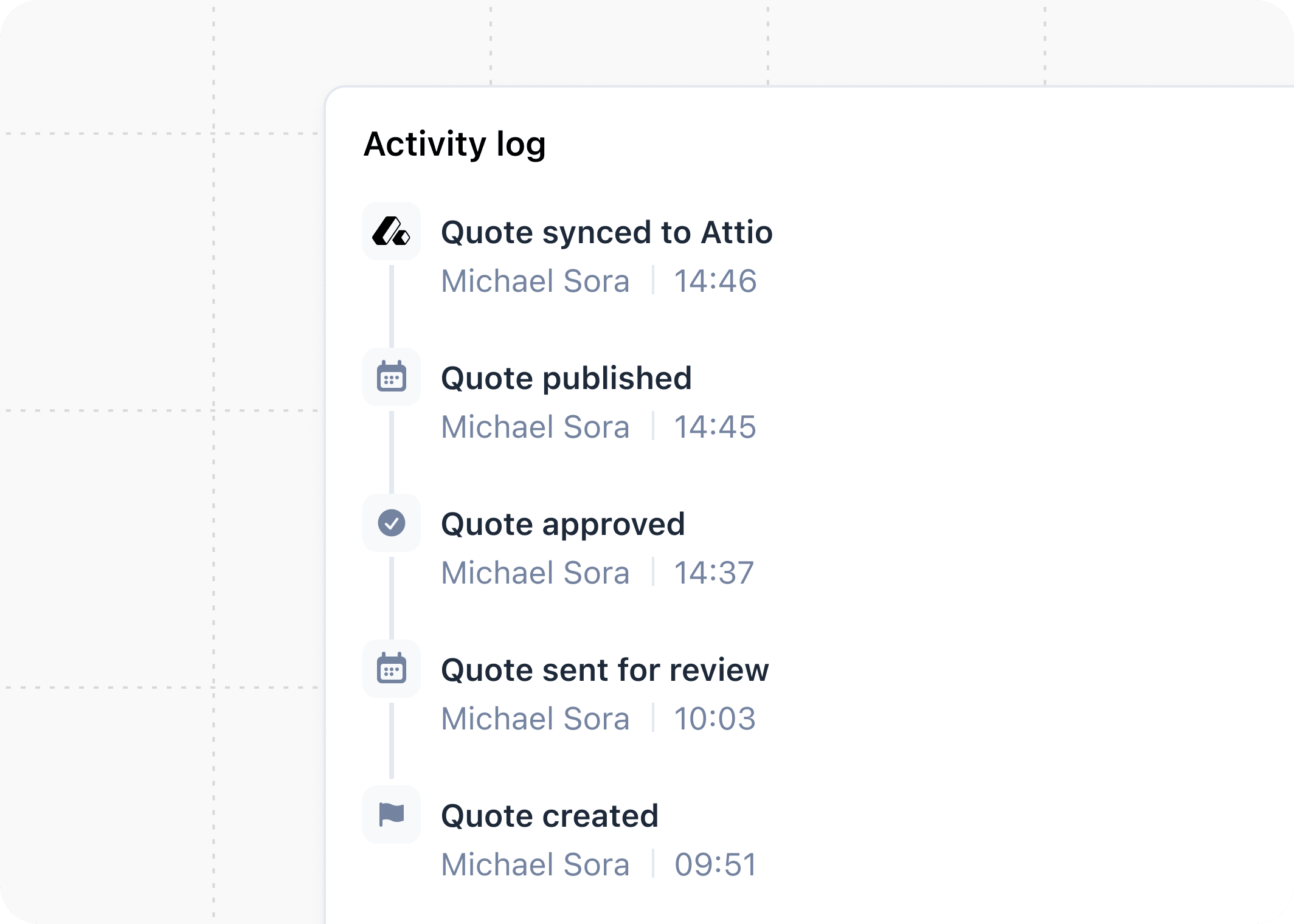Viewport: 1294px width, 924px height.
Task: Open the Quote published entry
Action: pos(567,378)
